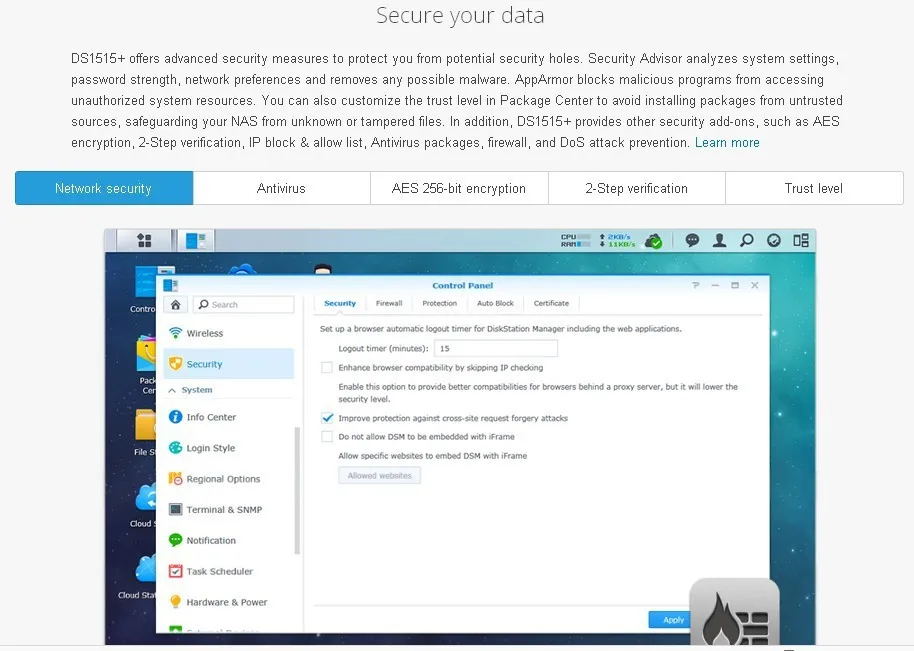
Task: Check Do not allow DSM embedded with iFrame
Action: tap(327, 437)
